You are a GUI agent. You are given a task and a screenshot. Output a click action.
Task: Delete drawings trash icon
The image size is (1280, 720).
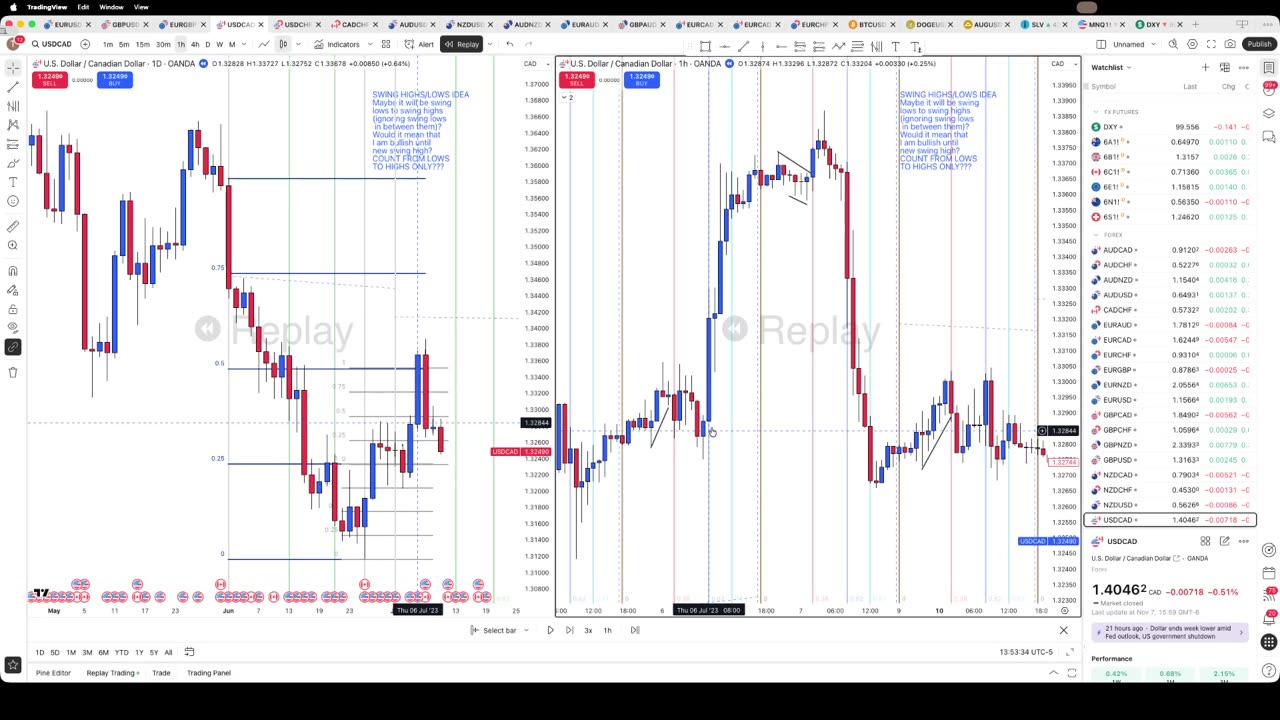(x=13, y=372)
